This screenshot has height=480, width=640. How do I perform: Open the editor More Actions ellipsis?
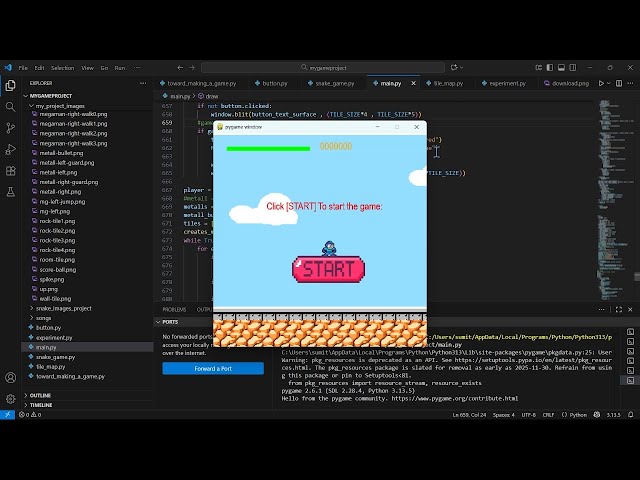[630, 83]
